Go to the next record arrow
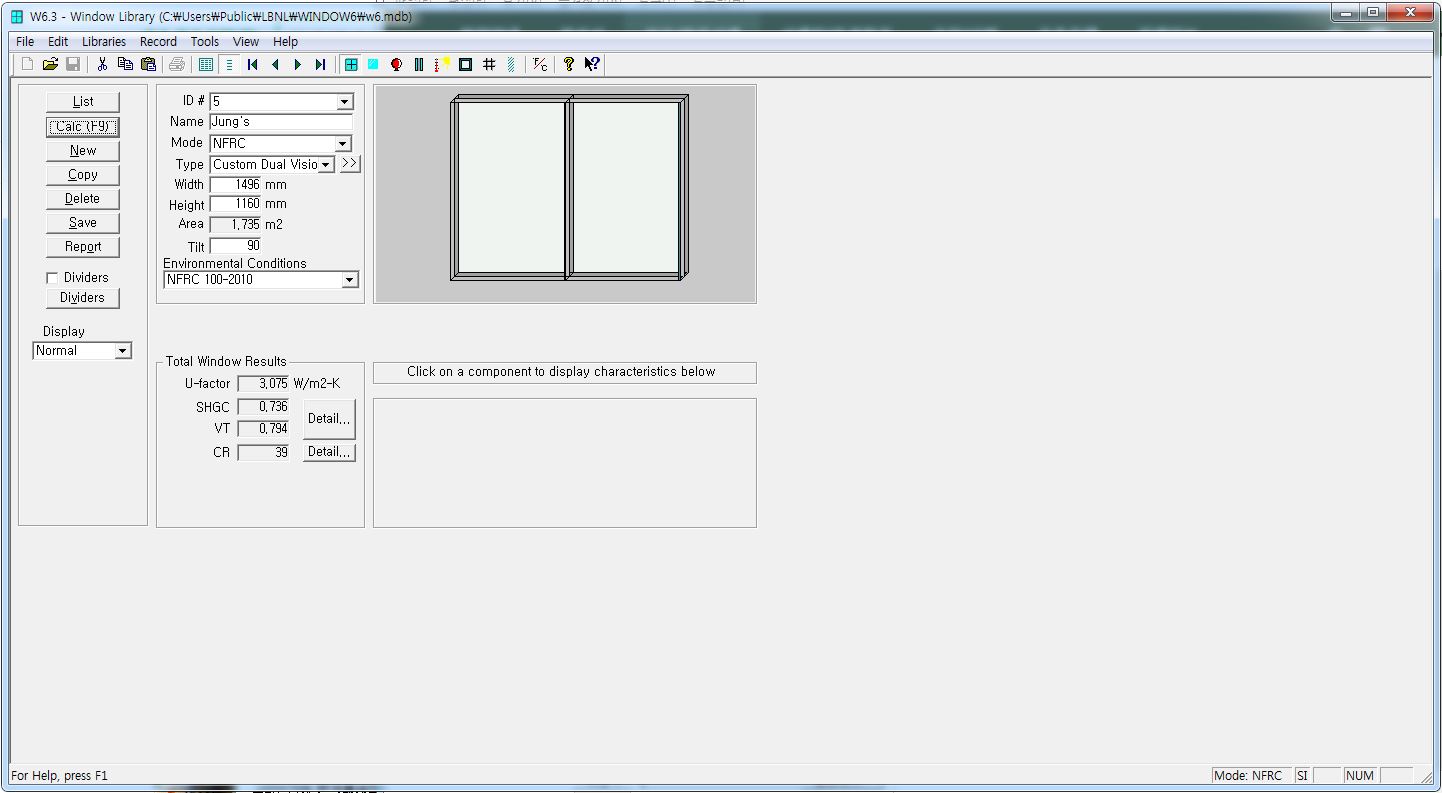 [298, 65]
